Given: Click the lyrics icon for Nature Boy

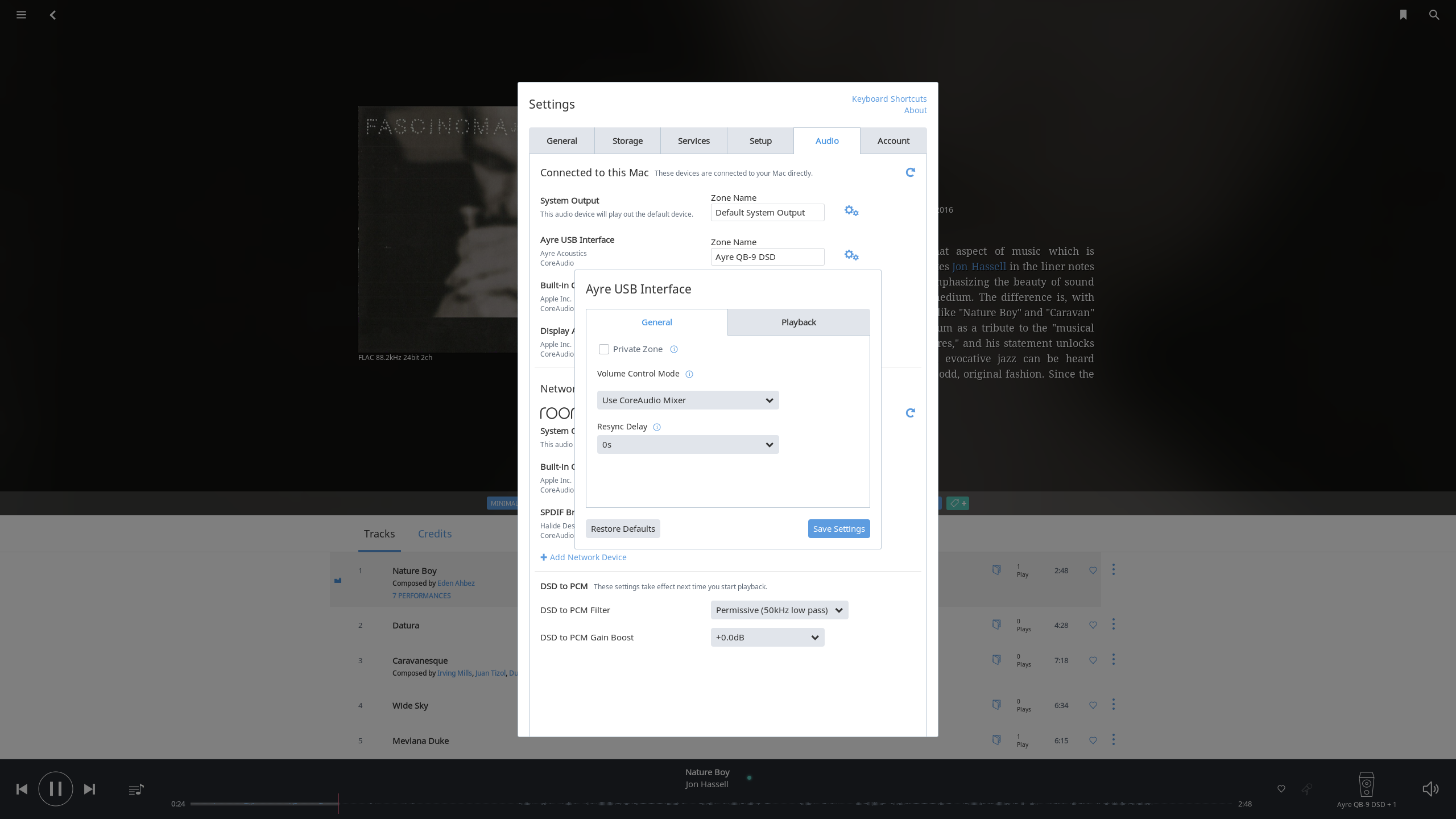Looking at the screenshot, I should coord(996,570).
